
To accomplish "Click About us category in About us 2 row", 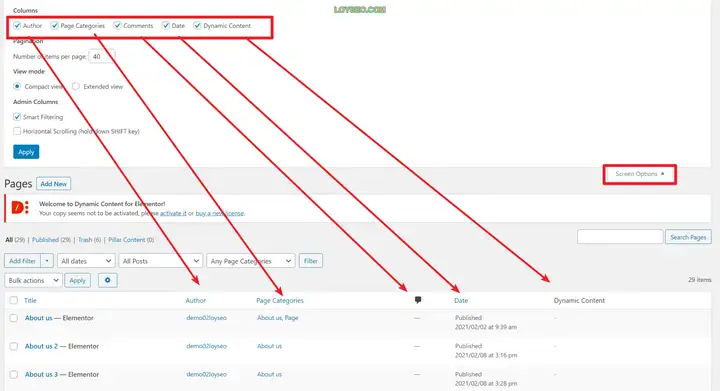I will [x=269, y=346].
